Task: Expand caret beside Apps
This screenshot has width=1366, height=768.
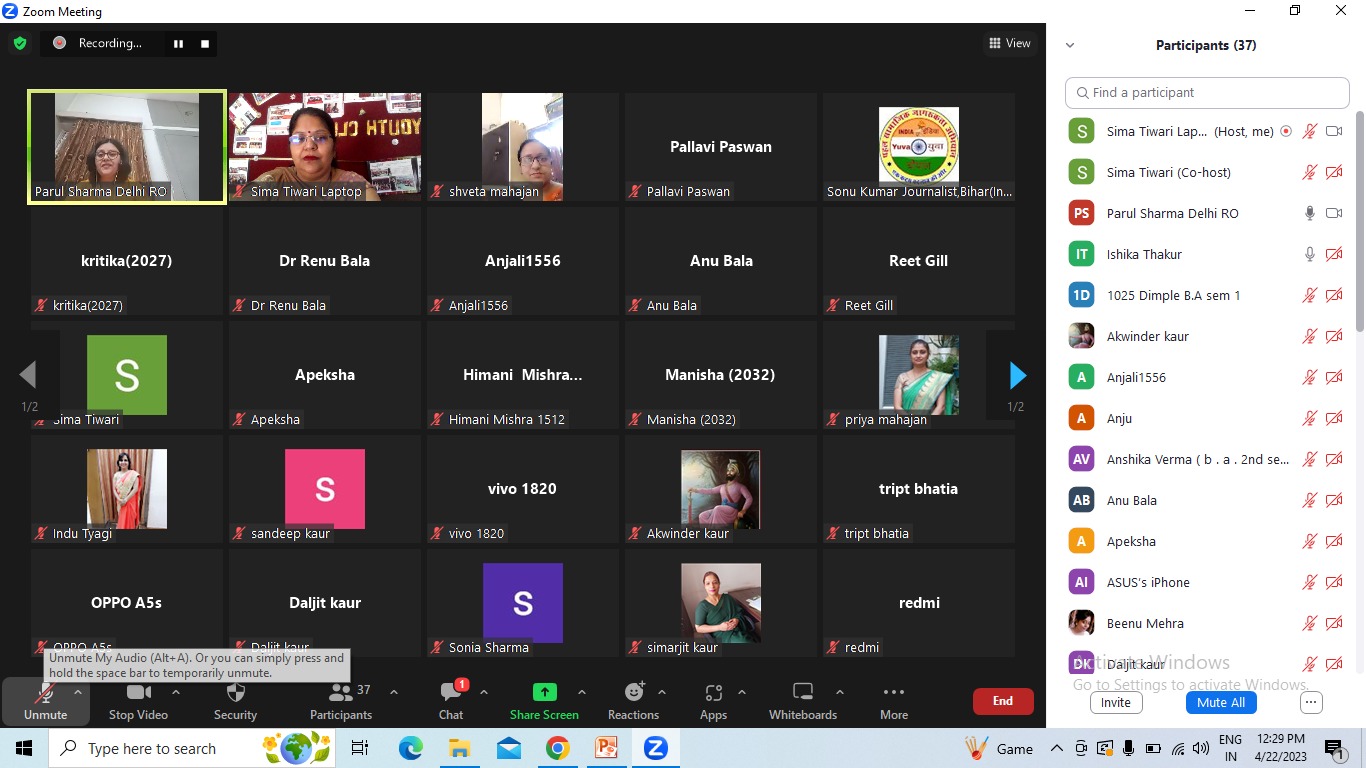Action: pyautogui.click(x=742, y=692)
